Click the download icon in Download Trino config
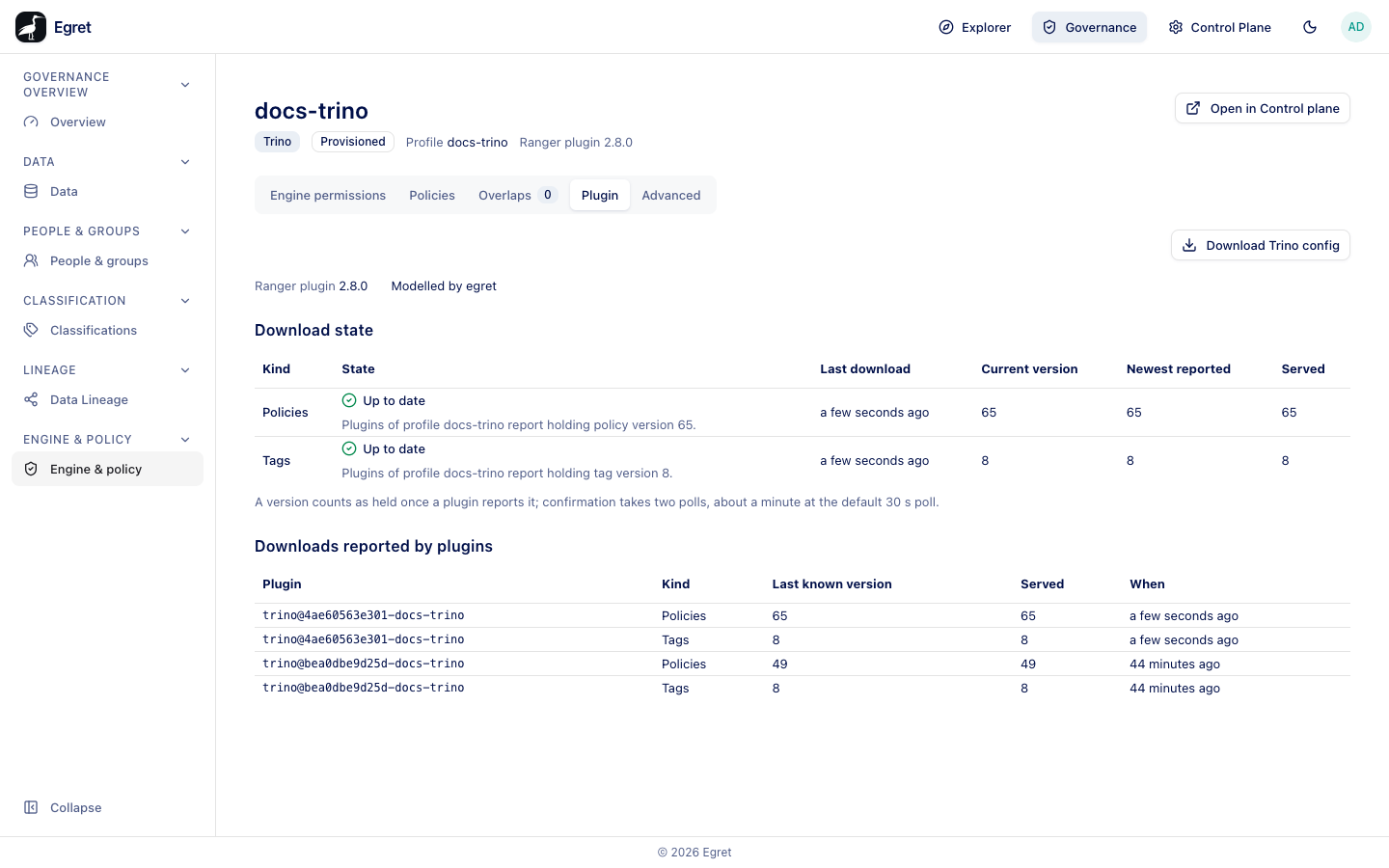Screen dimensions: 1389x868 pyautogui.click(x=1189, y=245)
